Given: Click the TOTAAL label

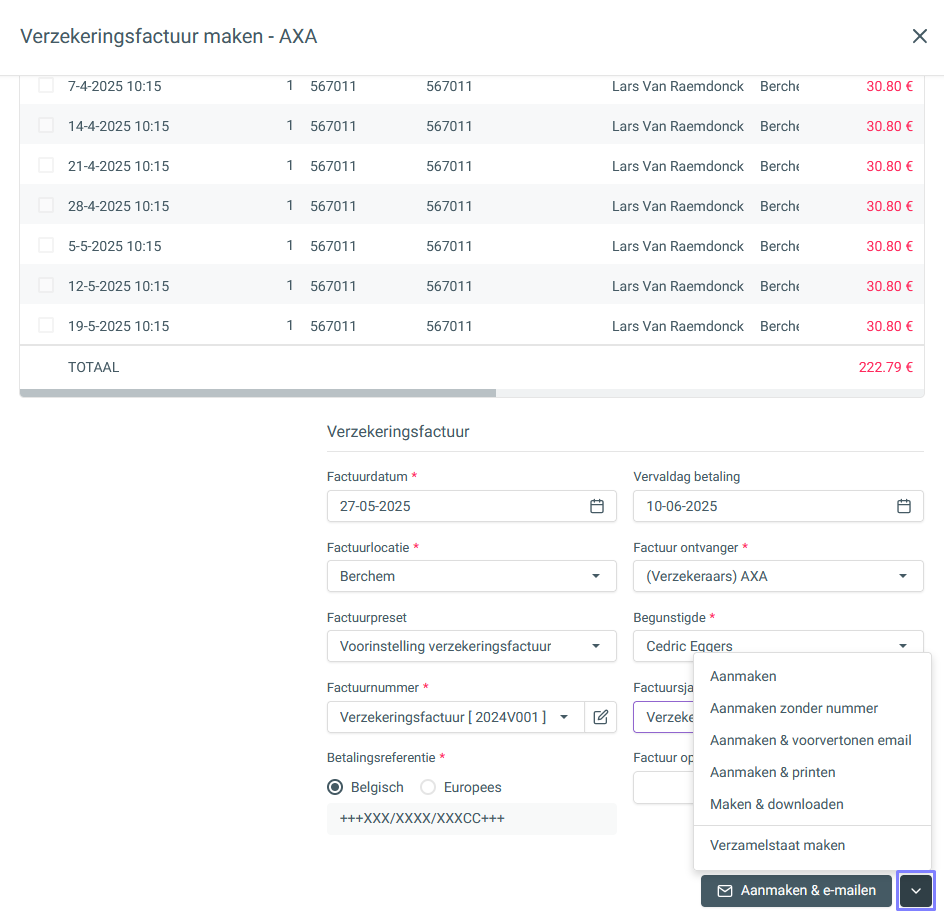Looking at the screenshot, I should click(93, 367).
